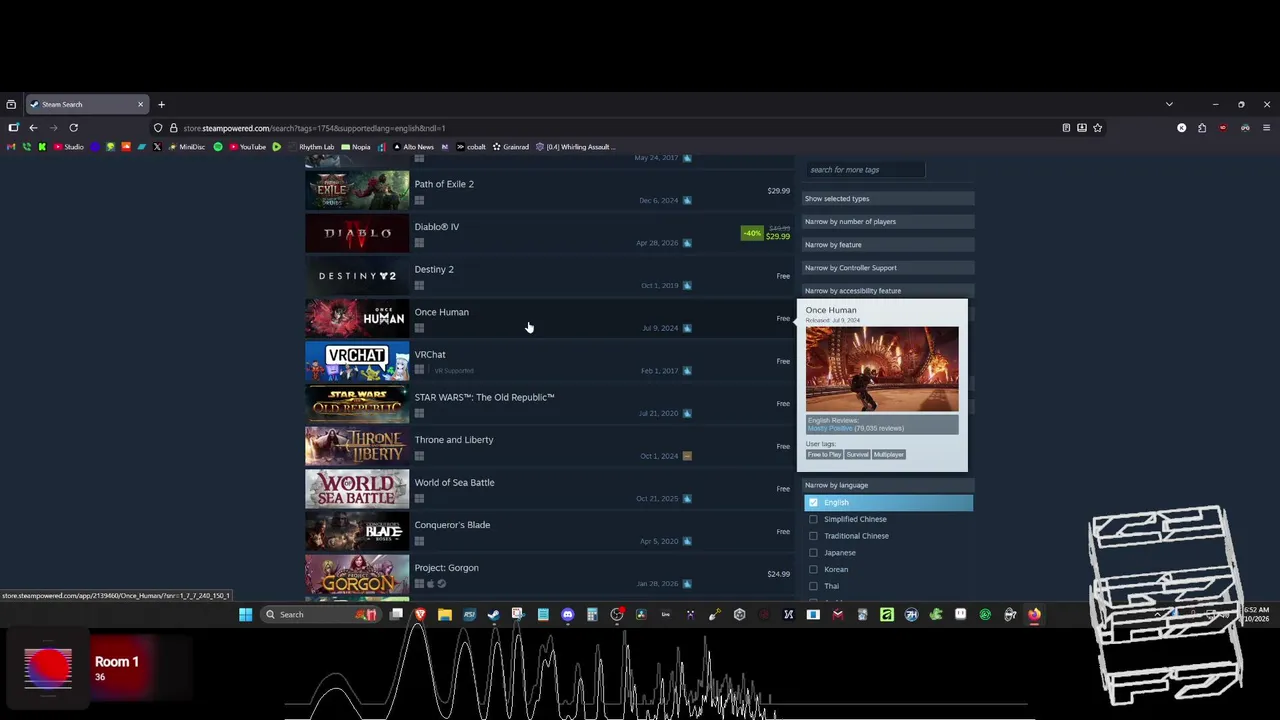Open the browser extensions puzzle icon
Screen dimensions: 1280x720
point(1202,128)
